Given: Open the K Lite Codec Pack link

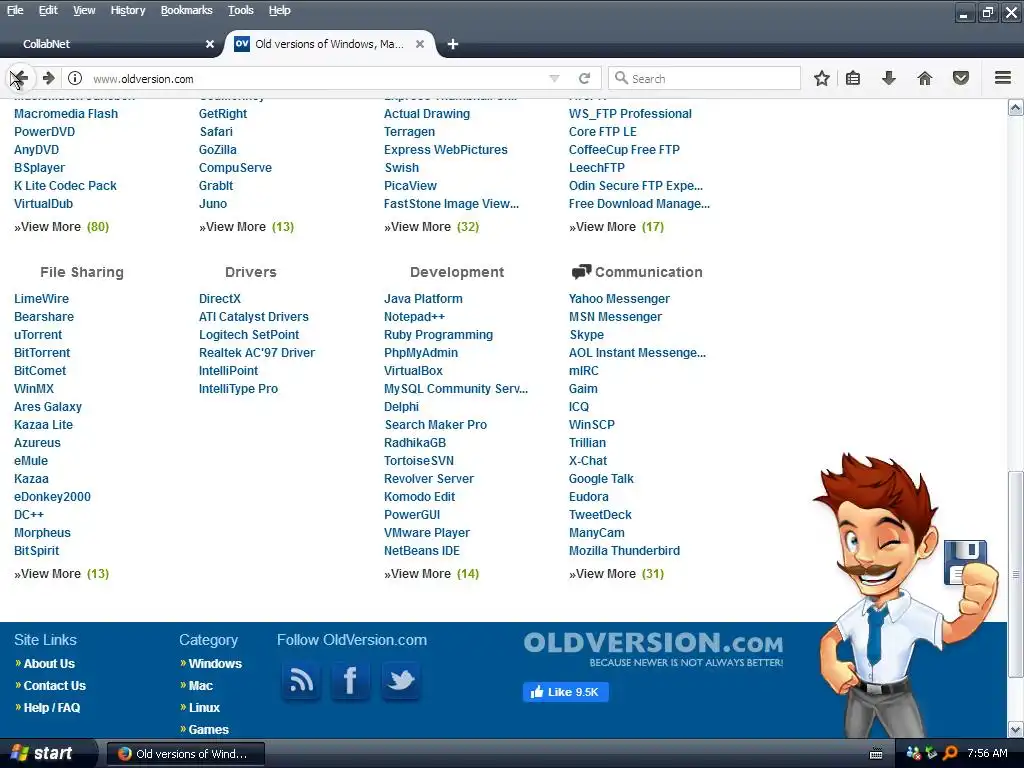Looking at the screenshot, I should (x=65, y=185).
